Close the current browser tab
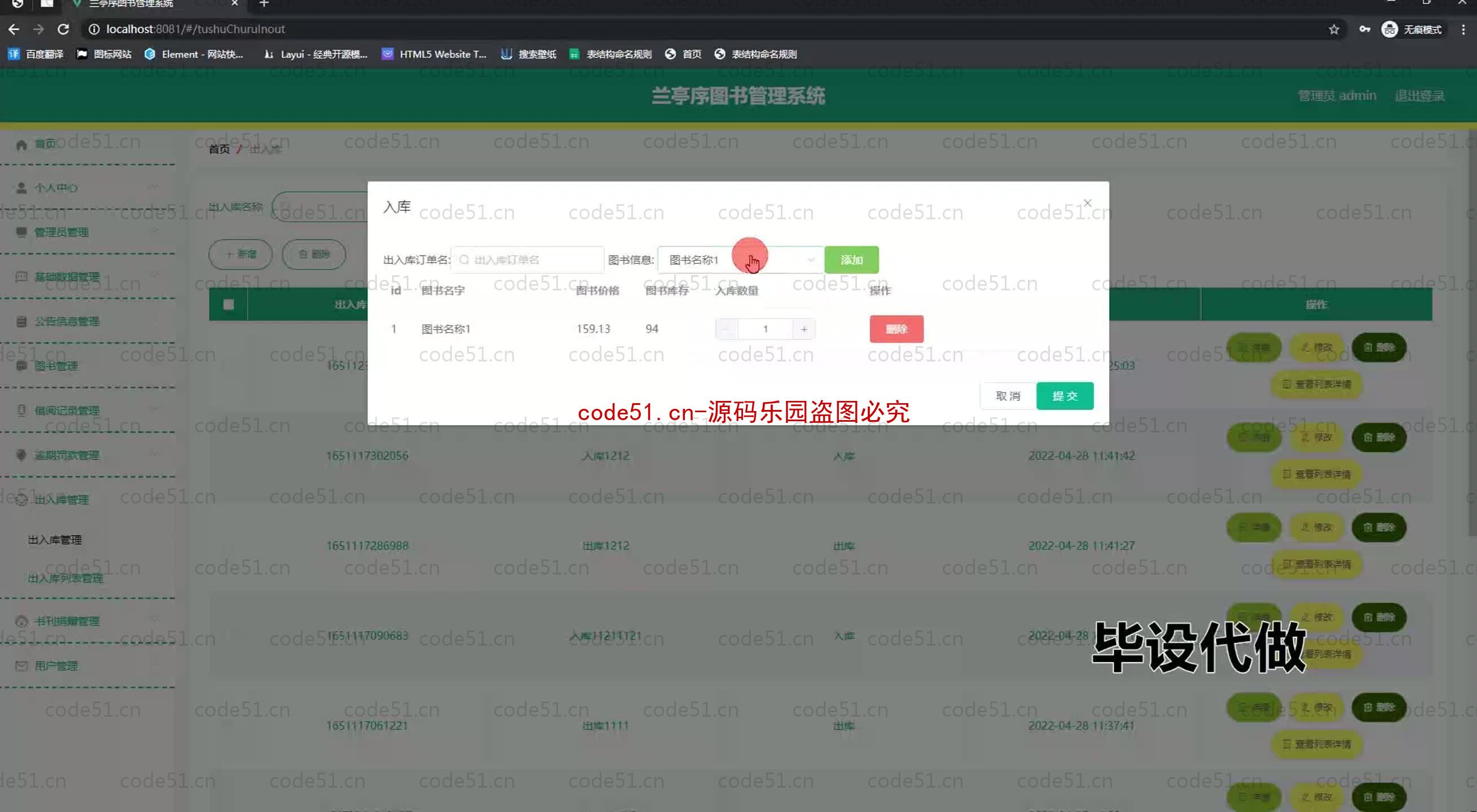This screenshot has height=812, width=1477. [235, 3]
